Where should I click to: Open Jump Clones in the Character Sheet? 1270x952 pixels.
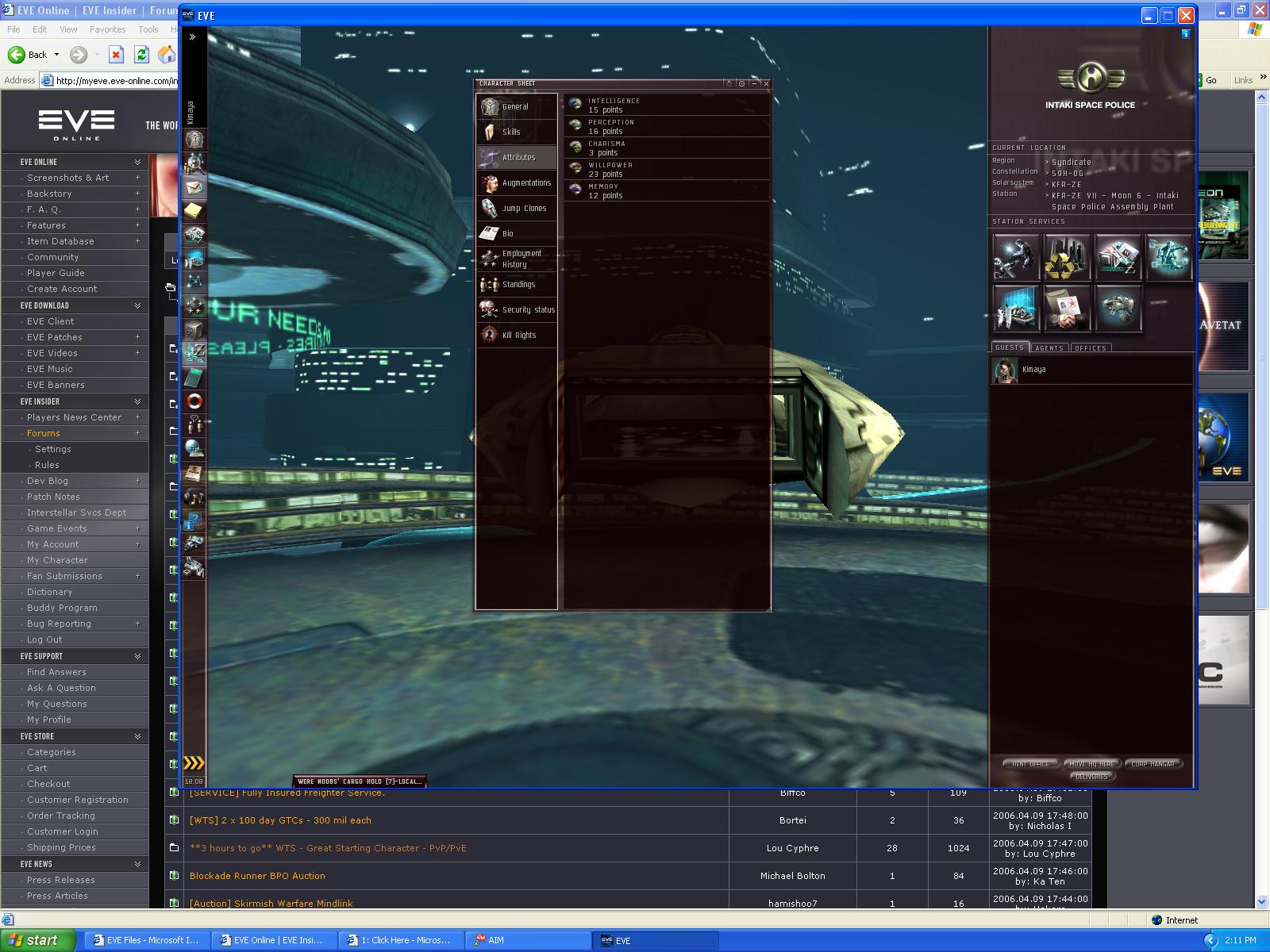(x=517, y=208)
